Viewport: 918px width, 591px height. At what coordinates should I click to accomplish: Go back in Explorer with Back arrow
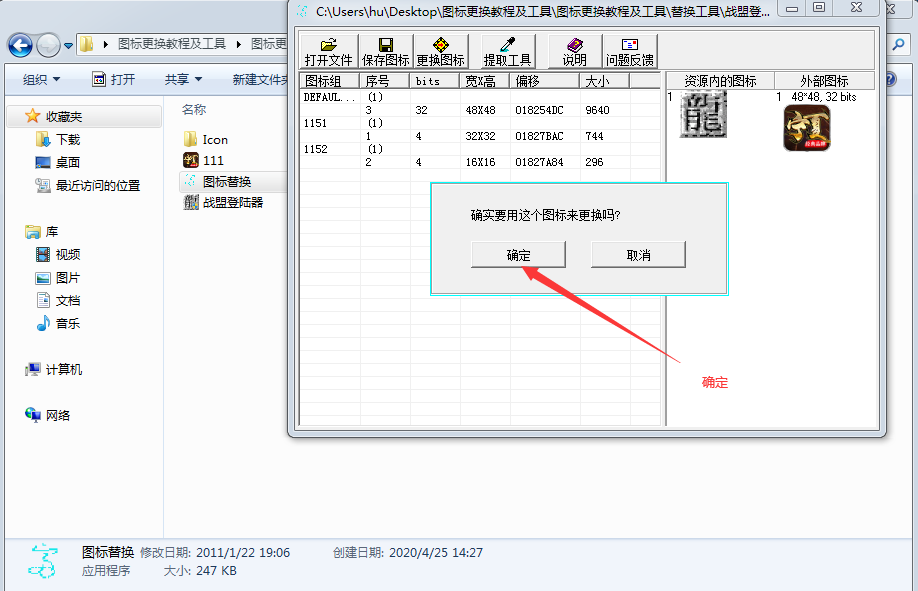20,45
